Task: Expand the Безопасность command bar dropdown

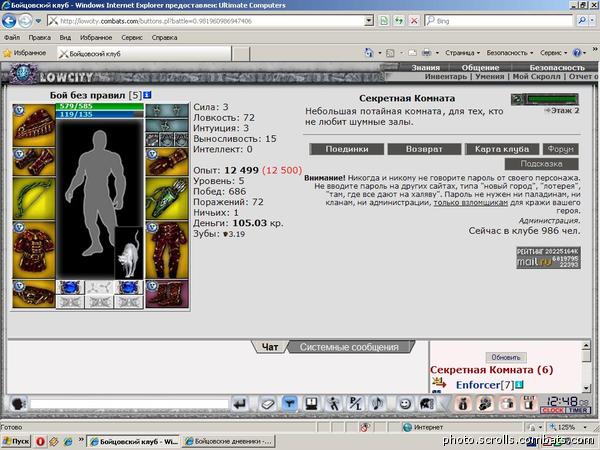Action: click(510, 53)
